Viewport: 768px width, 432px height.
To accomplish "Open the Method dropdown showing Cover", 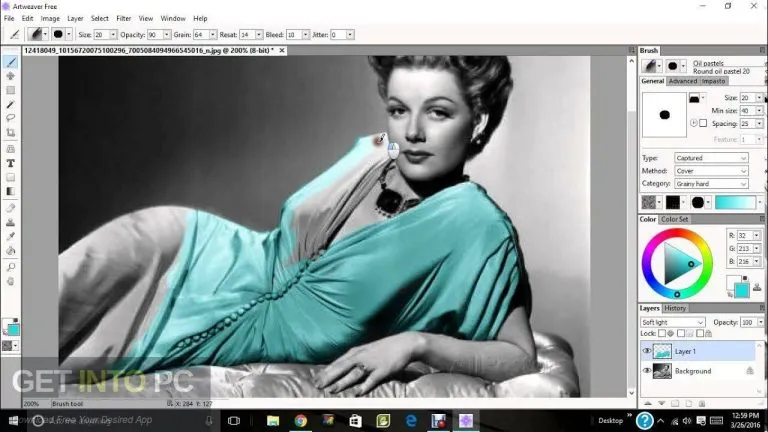I will tap(711, 171).
